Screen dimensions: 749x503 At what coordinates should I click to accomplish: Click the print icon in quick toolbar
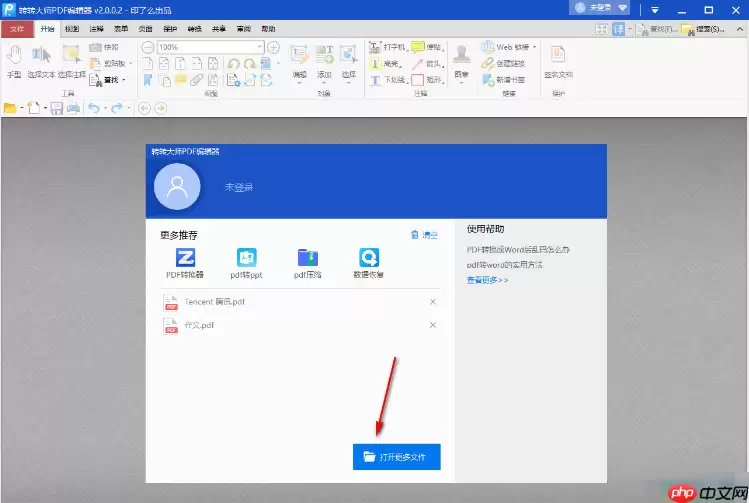click(x=72, y=107)
